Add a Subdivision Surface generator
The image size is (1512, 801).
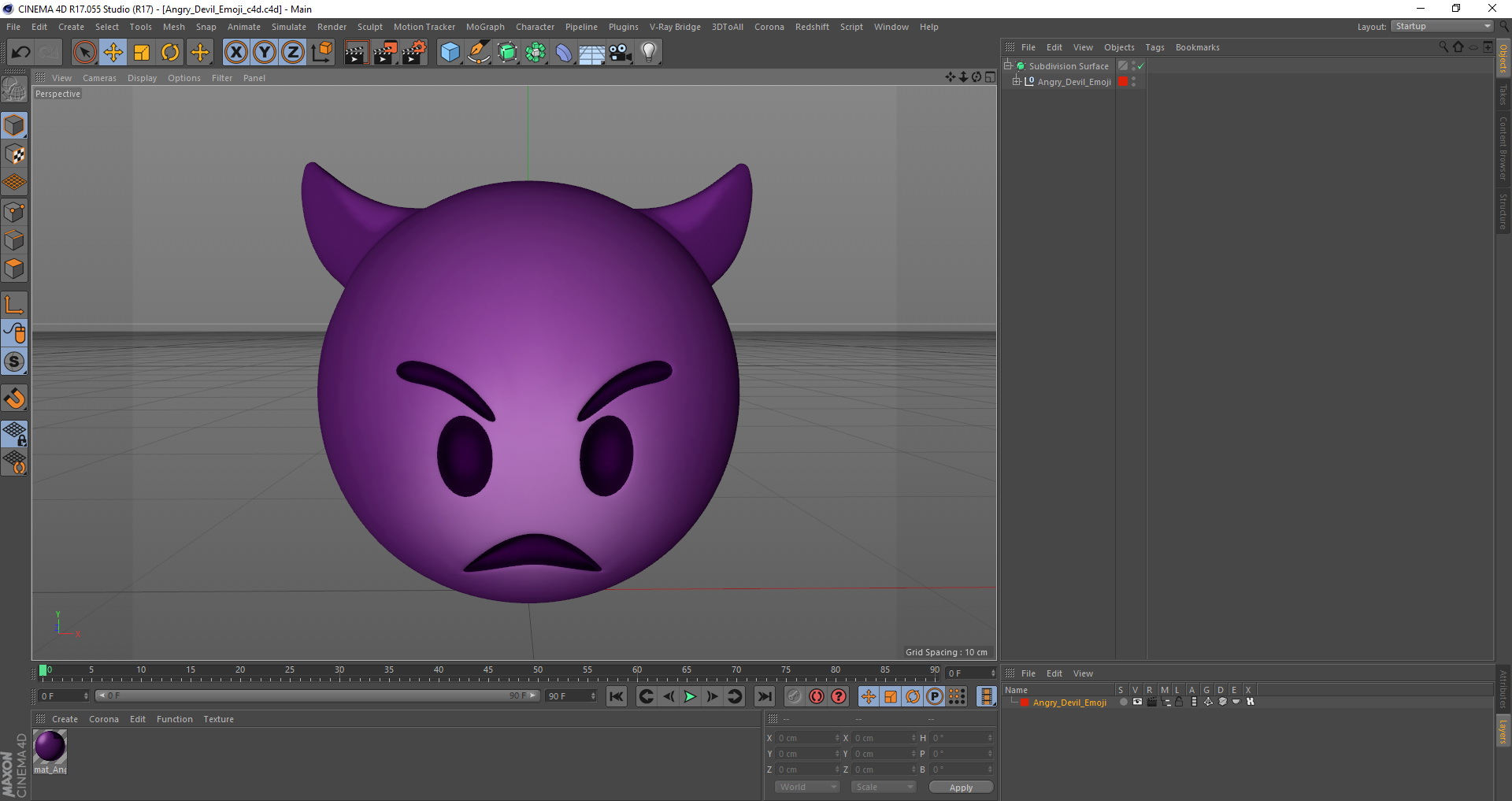[x=507, y=53]
